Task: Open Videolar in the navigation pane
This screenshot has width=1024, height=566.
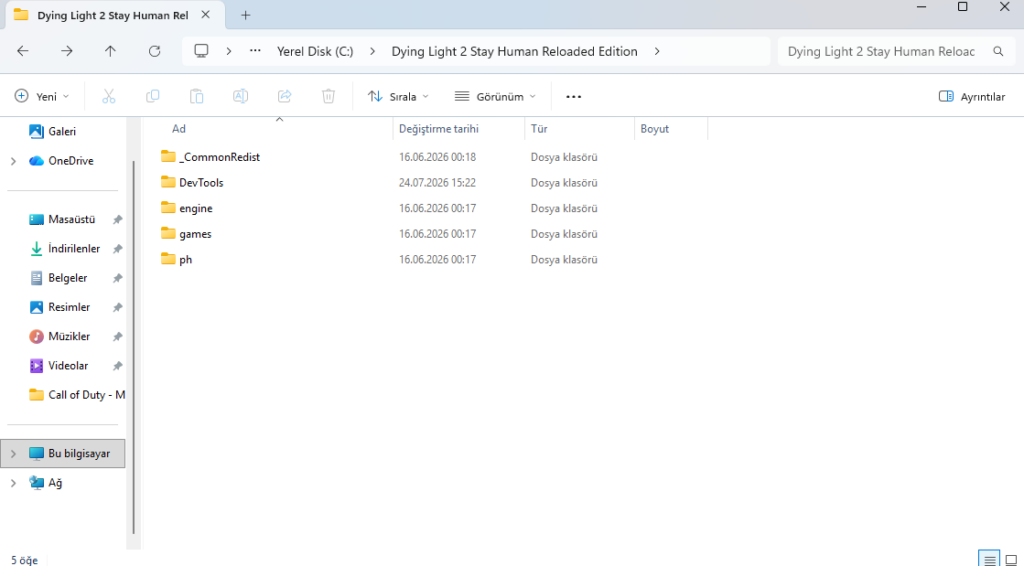Action: tap(68, 366)
